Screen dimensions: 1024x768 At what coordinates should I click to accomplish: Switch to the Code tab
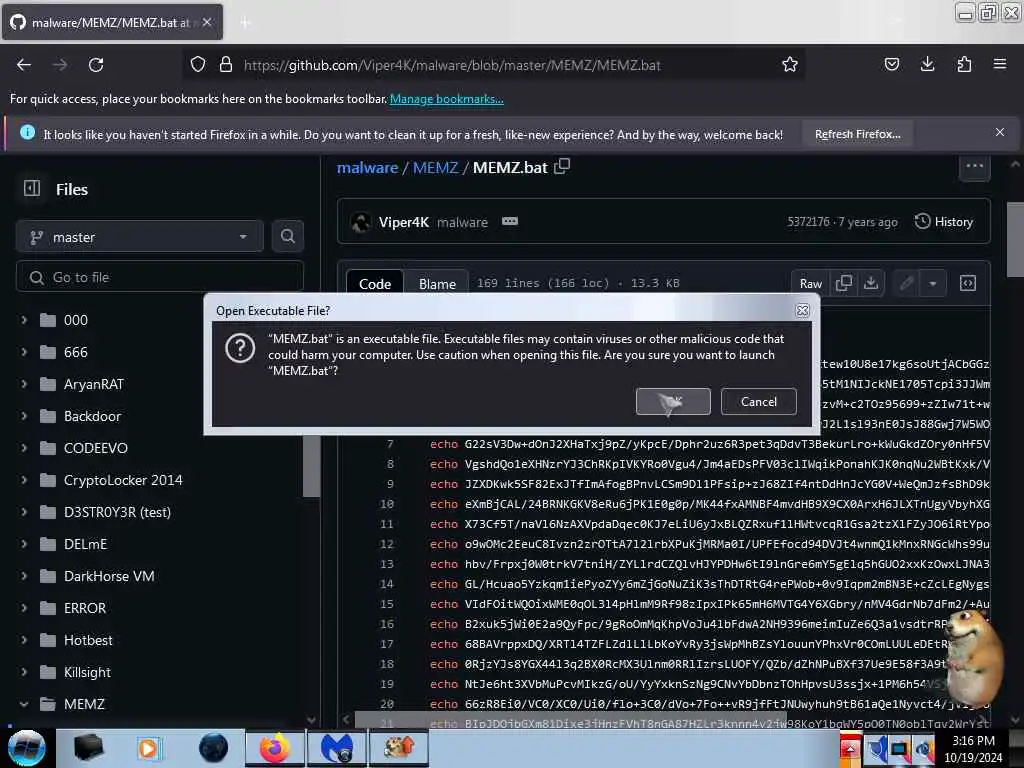[x=375, y=283]
